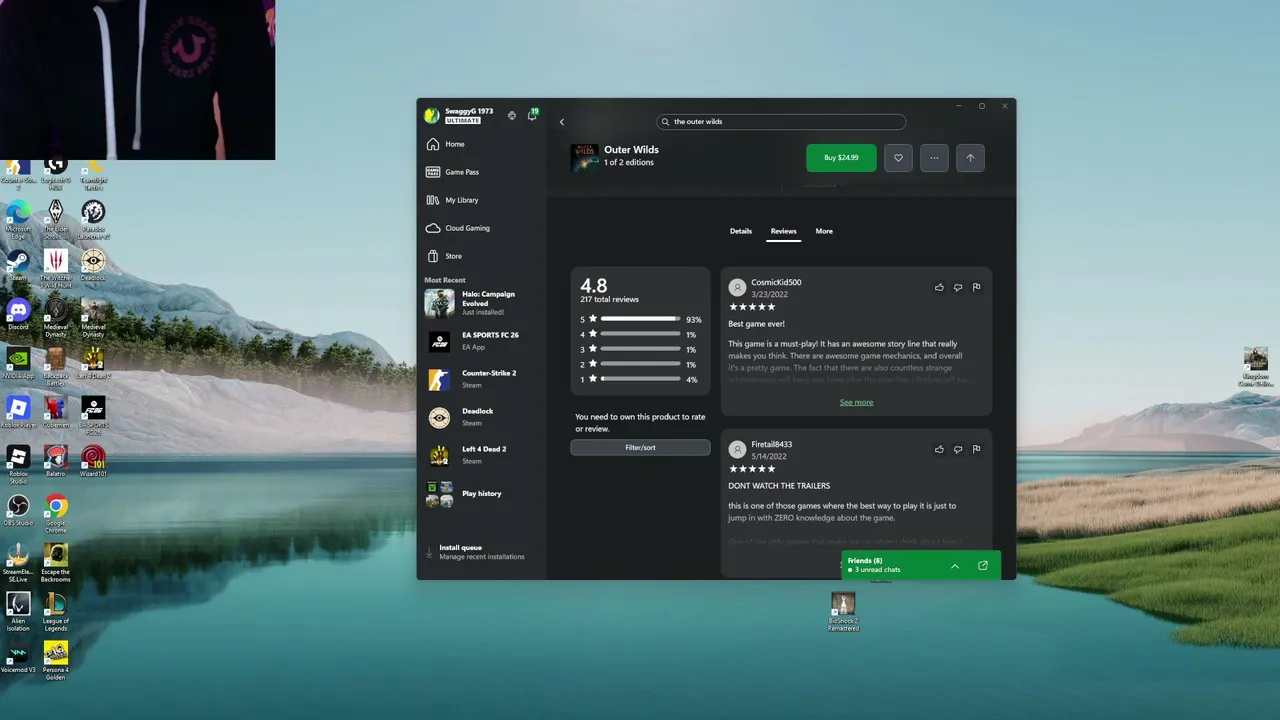Open Balatro desktop shortcut
The height and width of the screenshot is (720, 1280).
tap(56, 460)
